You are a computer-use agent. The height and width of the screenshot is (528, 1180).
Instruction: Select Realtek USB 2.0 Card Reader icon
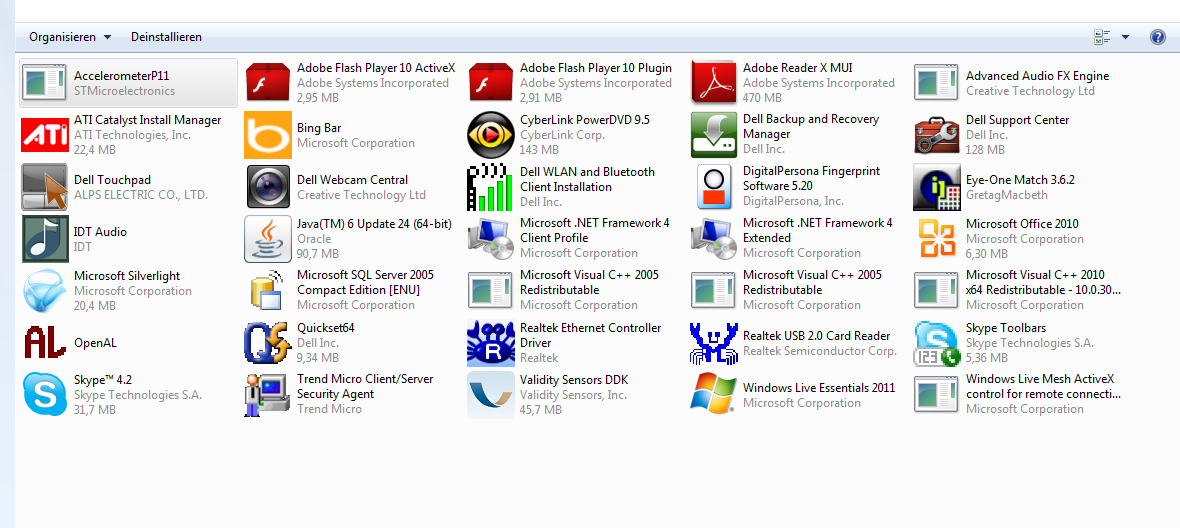point(713,342)
